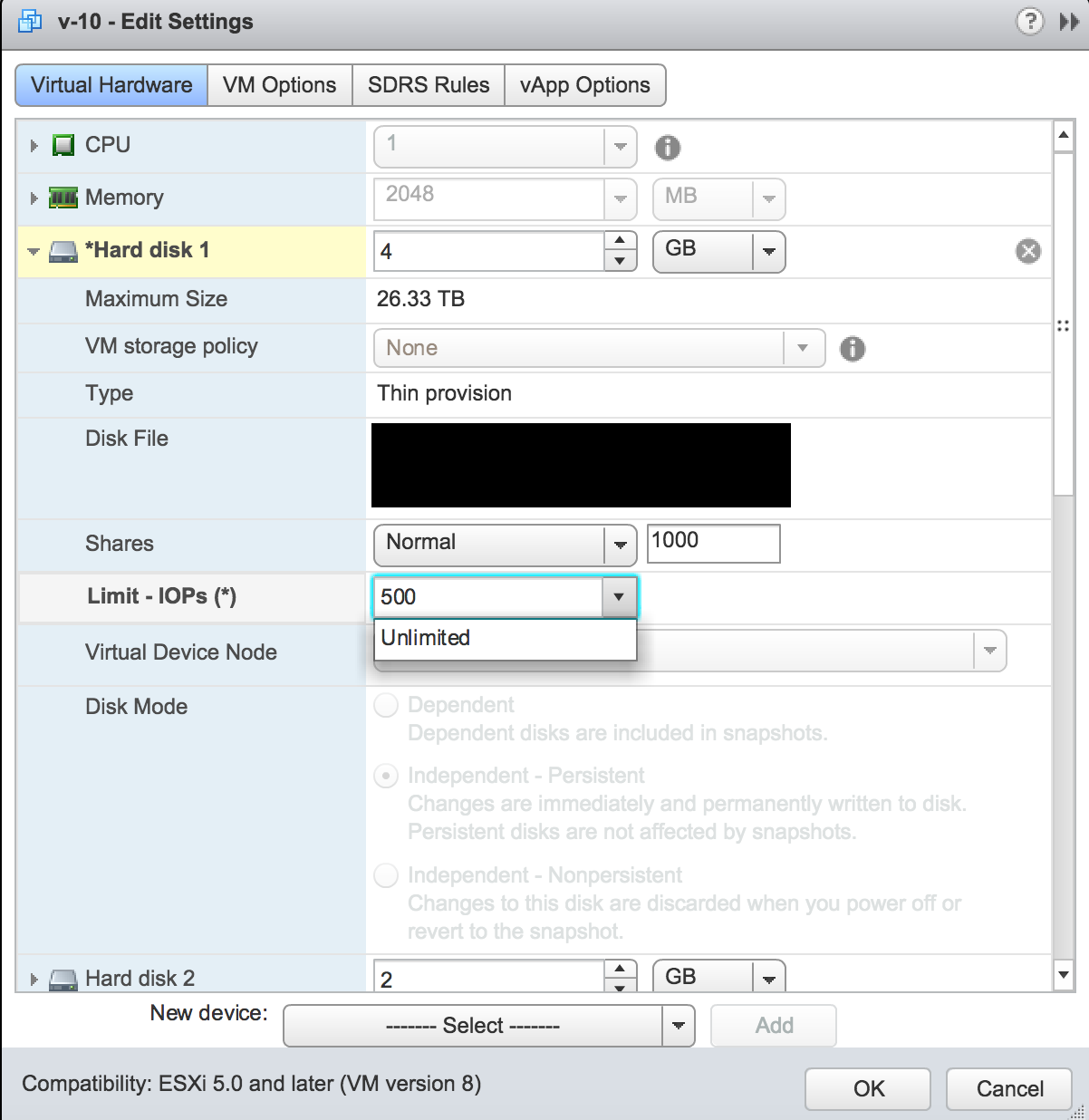Switch to the VM Options tab
Screen dimensions: 1089x1120
click(279, 84)
